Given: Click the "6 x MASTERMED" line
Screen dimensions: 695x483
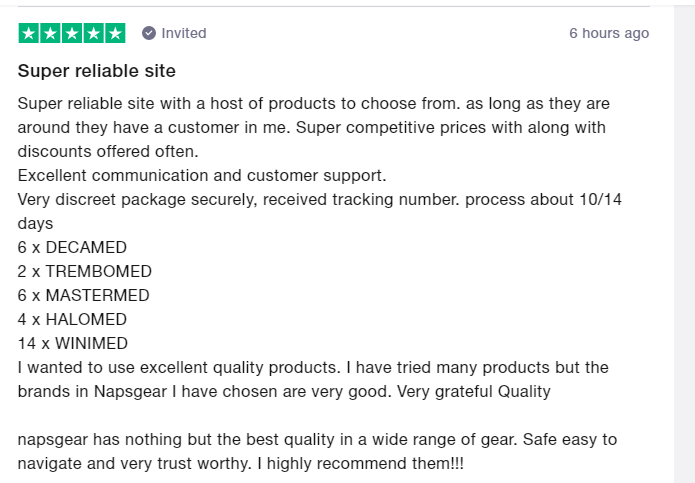Looking at the screenshot, I should (x=83, y=295).
